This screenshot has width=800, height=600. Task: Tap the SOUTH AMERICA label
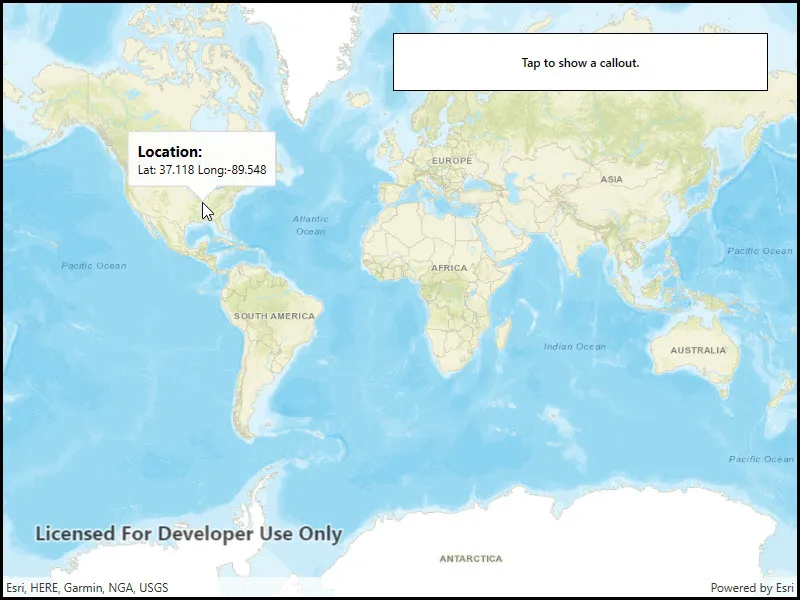pos(274,316)
